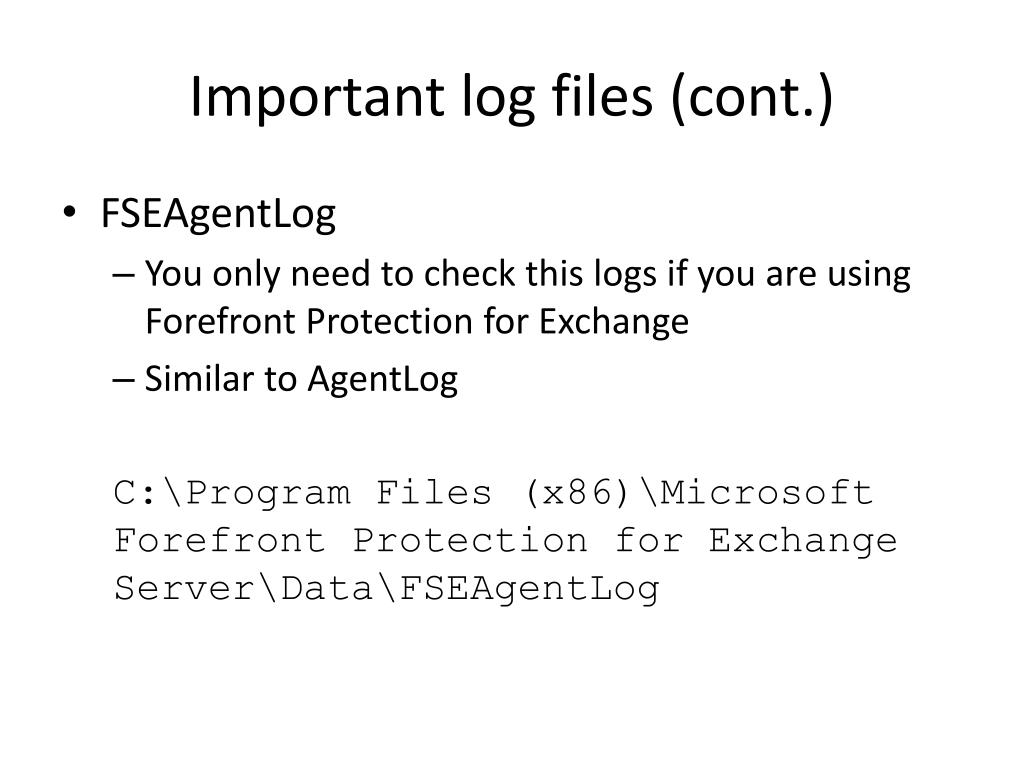Screen dimensions: 1024x768
Task: Select the FSEAgentLog top-level bullet heading
Action: point(218,214)
